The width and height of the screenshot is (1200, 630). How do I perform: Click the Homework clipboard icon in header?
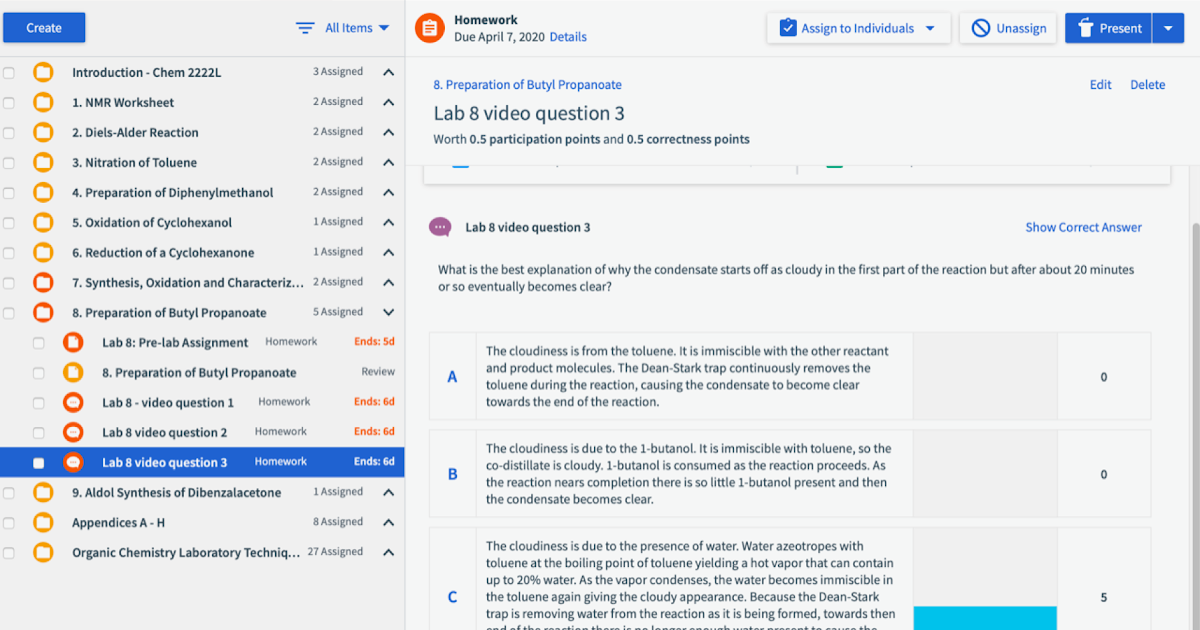click(429, 28)
